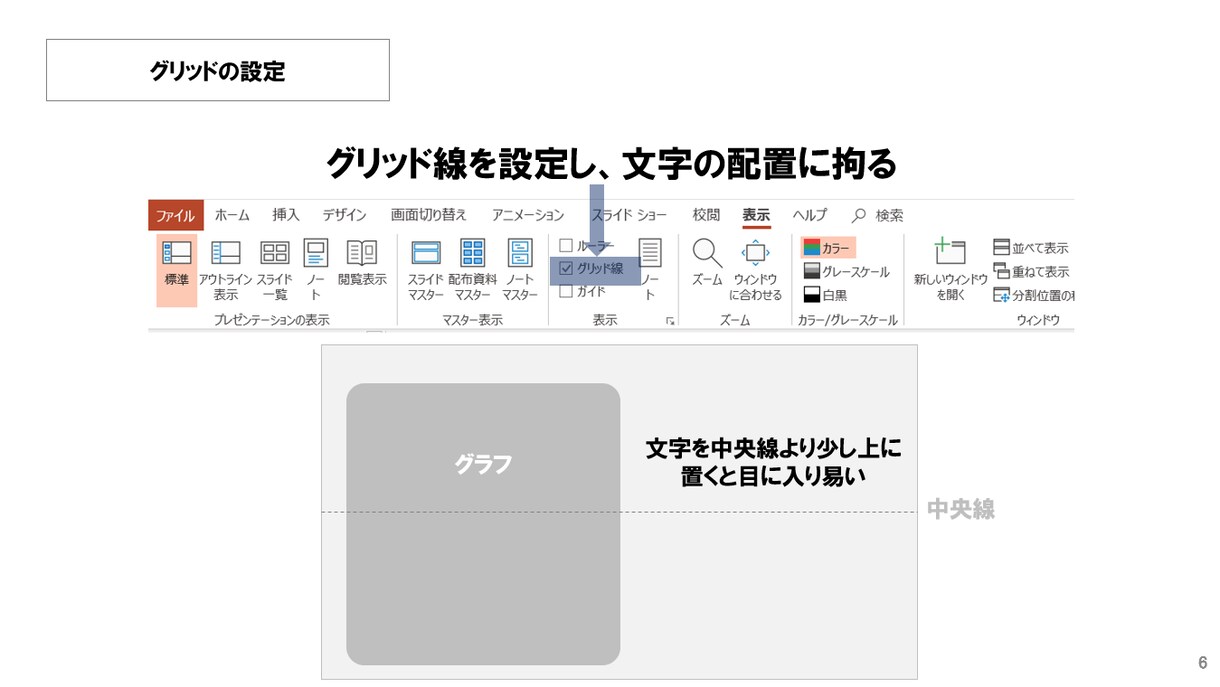Click the ズーム magnifier icon
The height and width of the screenshot is (687, 1220).
(707, 263)
